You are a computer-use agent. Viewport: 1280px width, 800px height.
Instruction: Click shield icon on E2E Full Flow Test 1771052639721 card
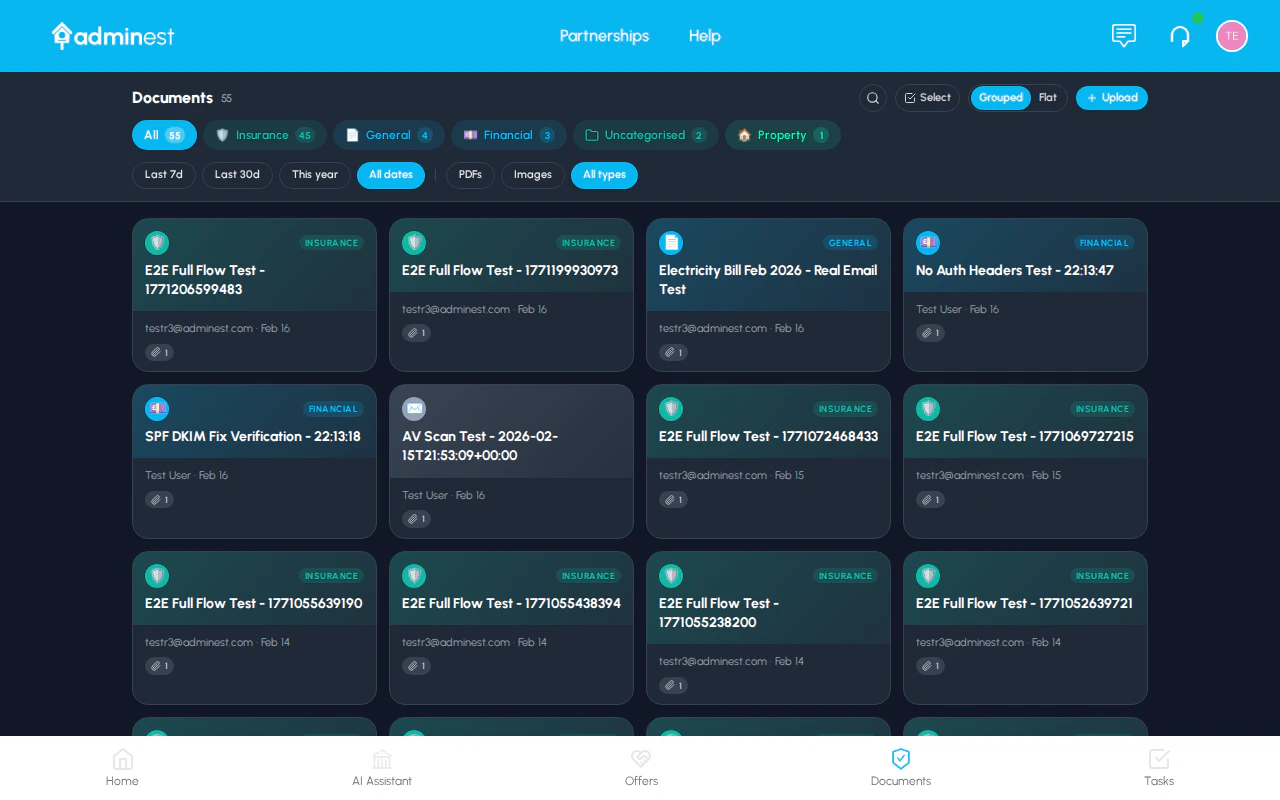point(928,576)
